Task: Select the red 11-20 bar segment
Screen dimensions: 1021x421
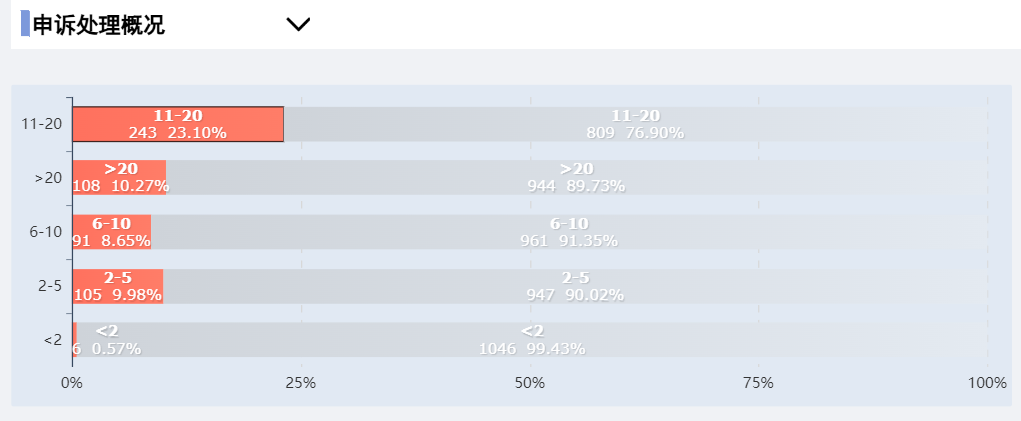Action: coord(178,124)
